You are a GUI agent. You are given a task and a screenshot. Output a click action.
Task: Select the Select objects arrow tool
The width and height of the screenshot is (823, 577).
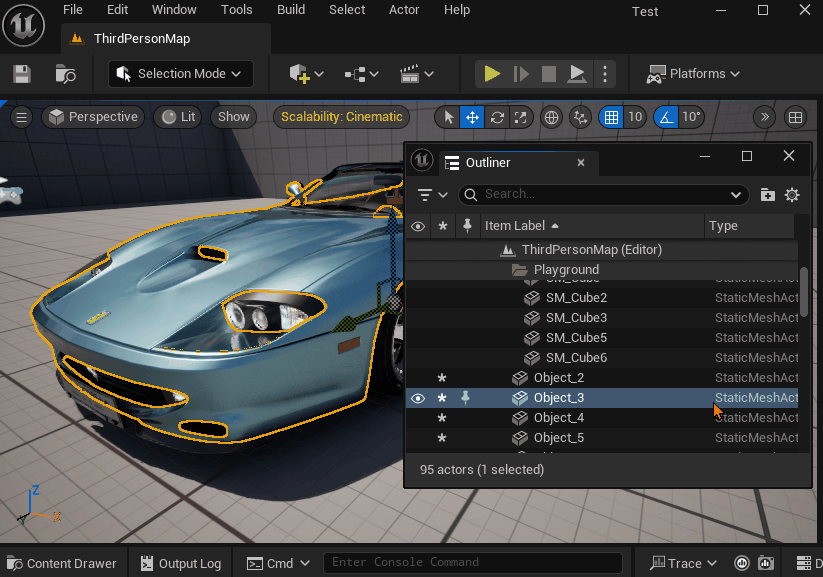[x=448, y=117]
